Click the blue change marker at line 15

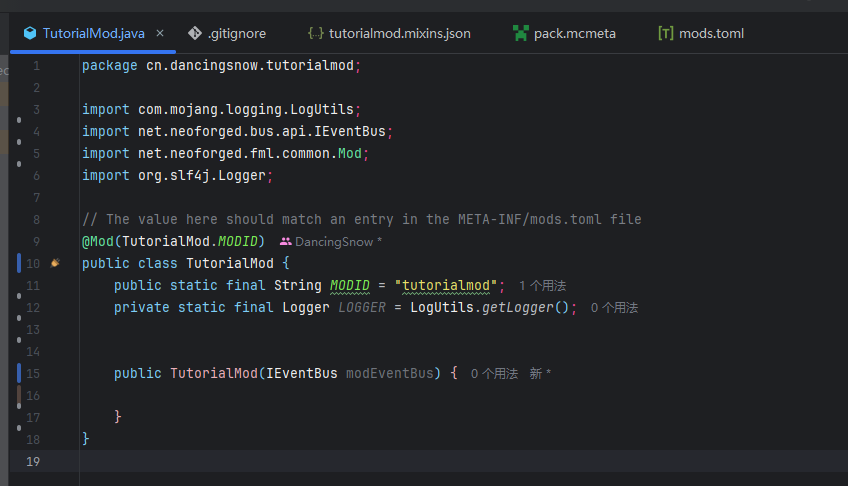19,373
